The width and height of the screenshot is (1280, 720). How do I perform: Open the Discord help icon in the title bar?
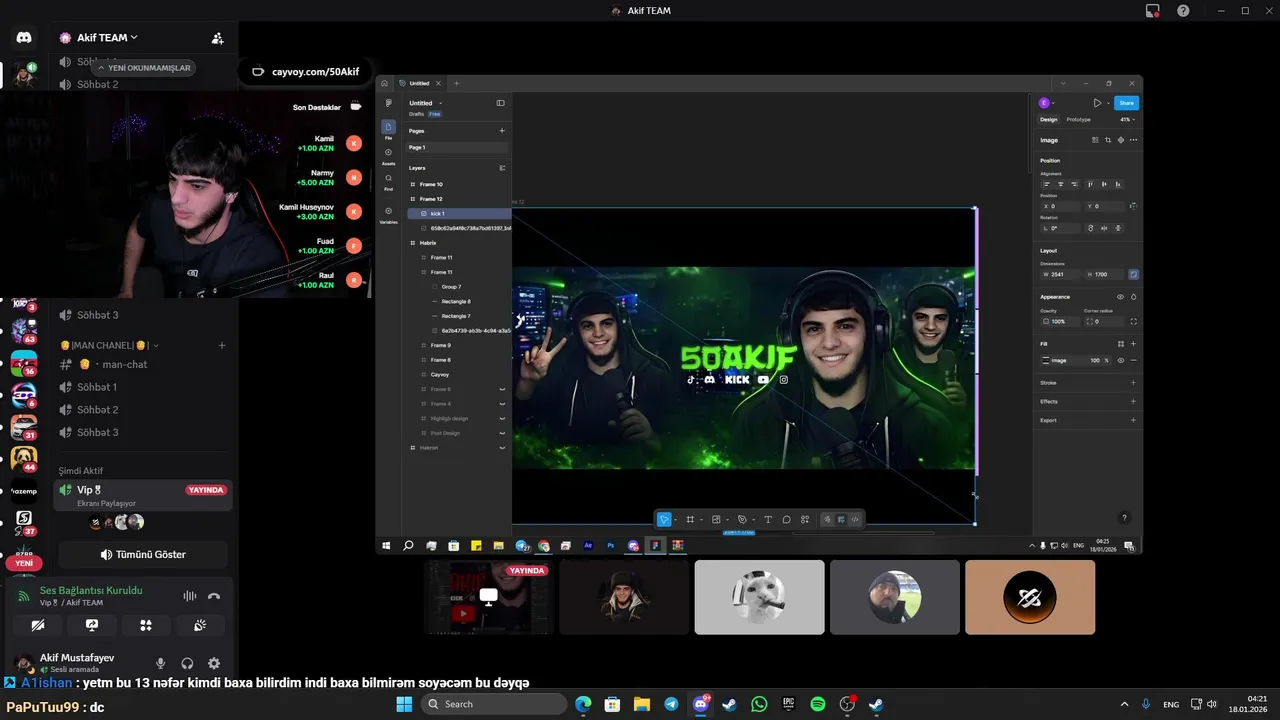[x=1183, y=11]
